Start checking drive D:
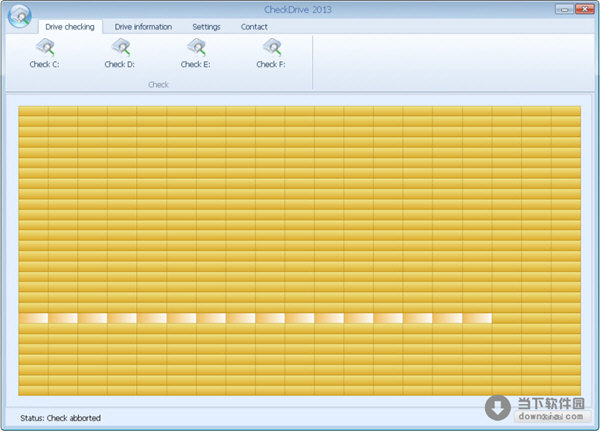600x432 pixels. 120,53
